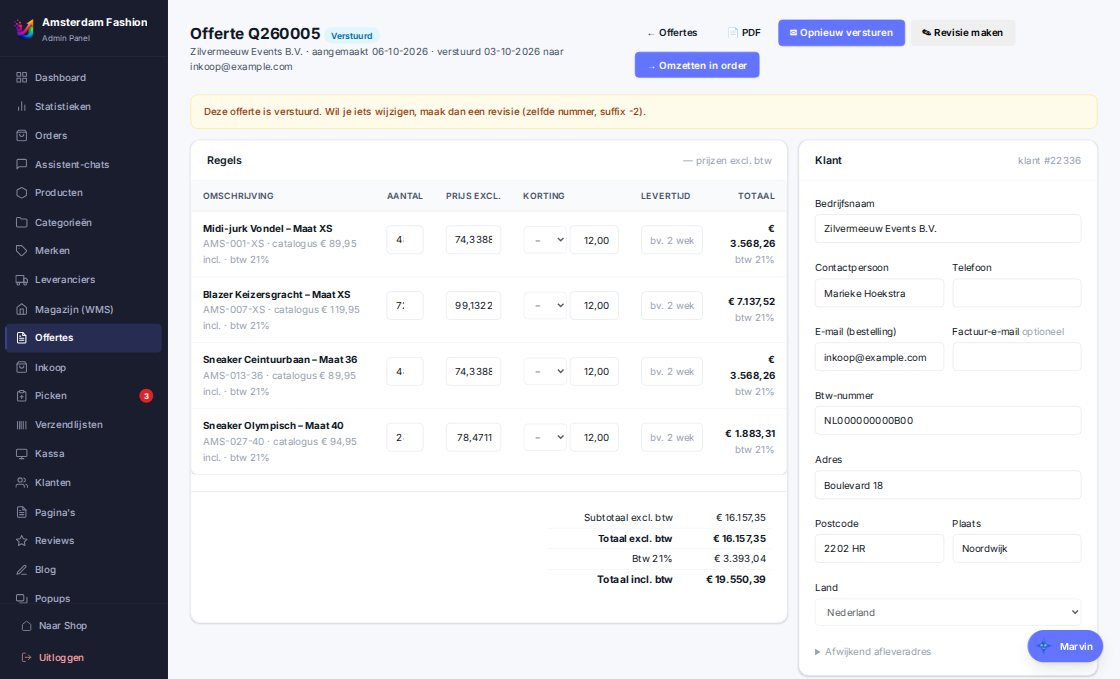Screen dimensions: 1120x679
Task: Click the Factuur-e-mail field
Action: point(1016,357)
